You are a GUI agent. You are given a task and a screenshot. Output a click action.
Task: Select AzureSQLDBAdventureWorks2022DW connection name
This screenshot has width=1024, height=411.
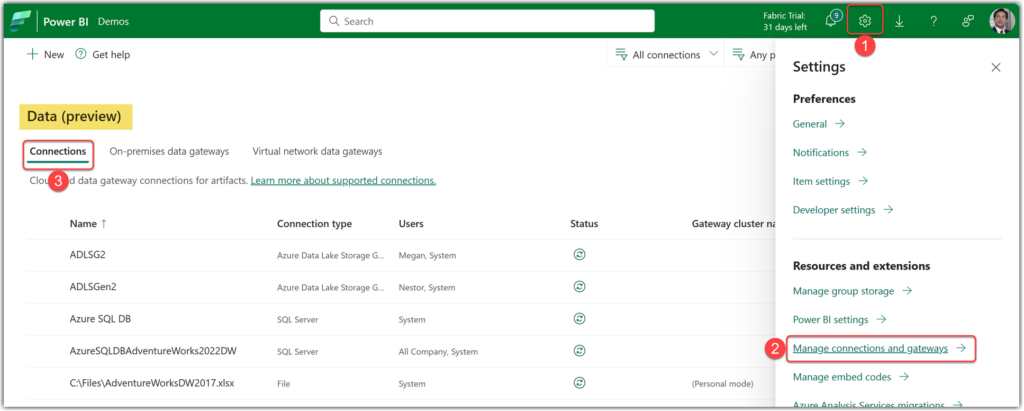pyautogui.click(x=153, y=351)
